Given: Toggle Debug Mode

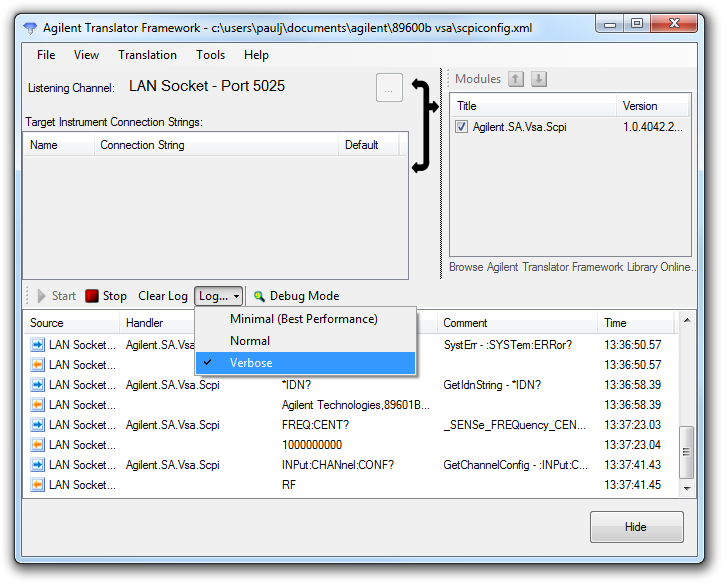Looking at the screenshot, I should (296, 296).
